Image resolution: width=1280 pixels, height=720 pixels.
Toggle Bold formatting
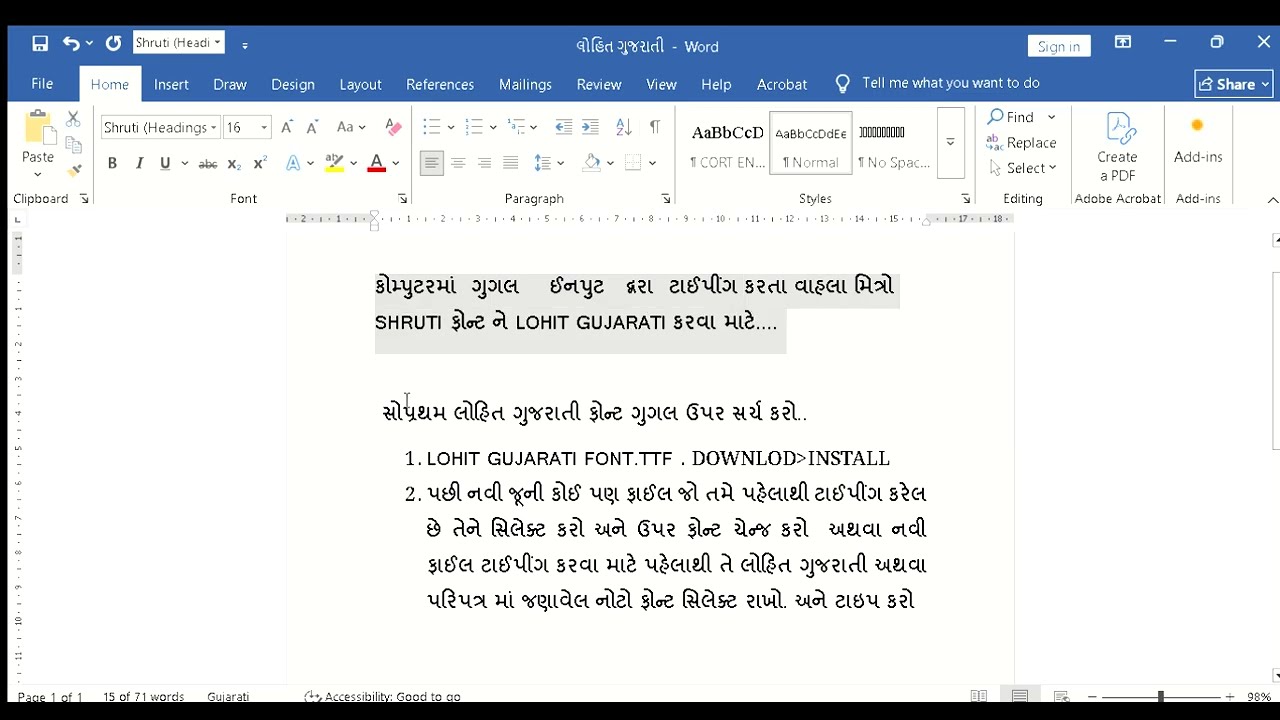coord(112,163)
